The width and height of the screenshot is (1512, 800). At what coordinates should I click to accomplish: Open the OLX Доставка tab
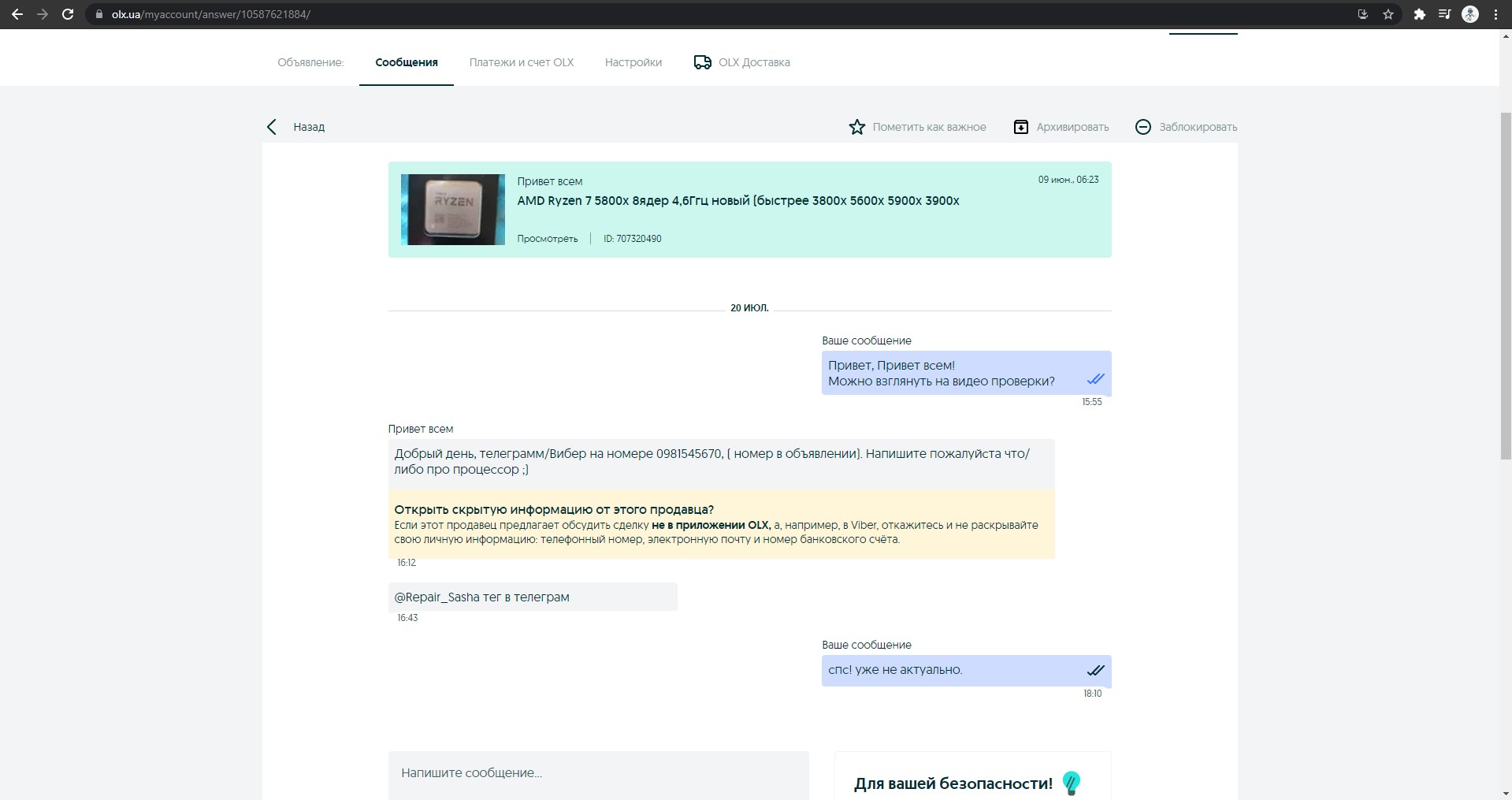click(741, 62)
